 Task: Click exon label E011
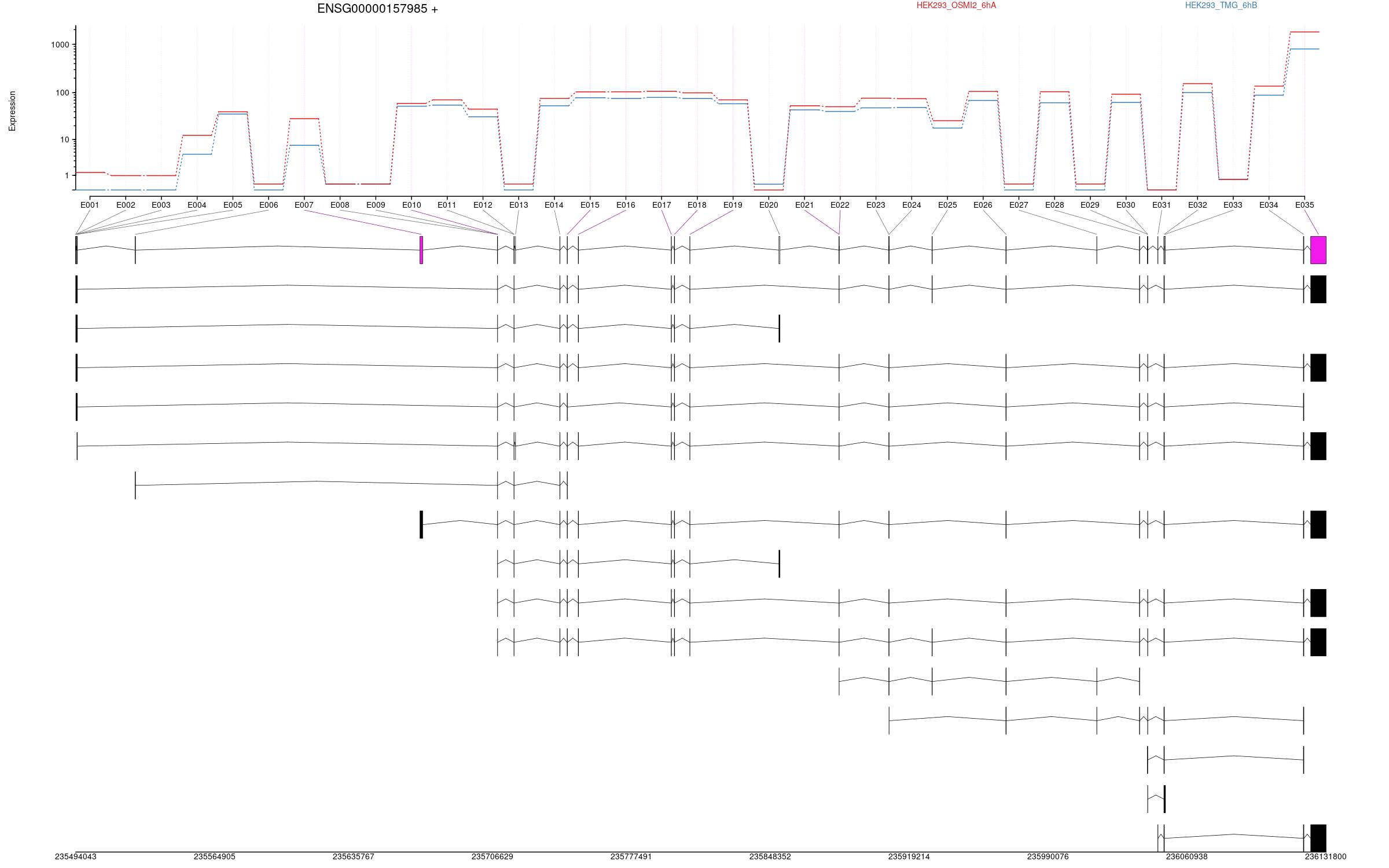(447, 205)
